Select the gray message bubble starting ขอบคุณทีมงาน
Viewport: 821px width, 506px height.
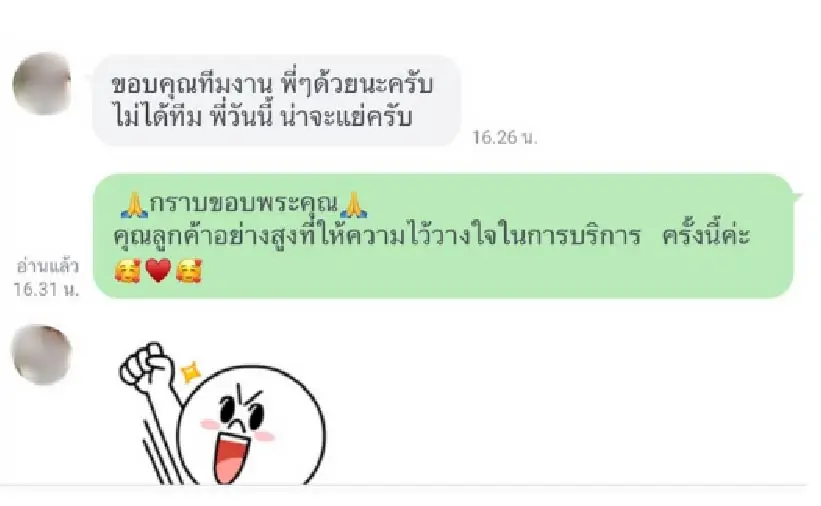tap(276, 101)
